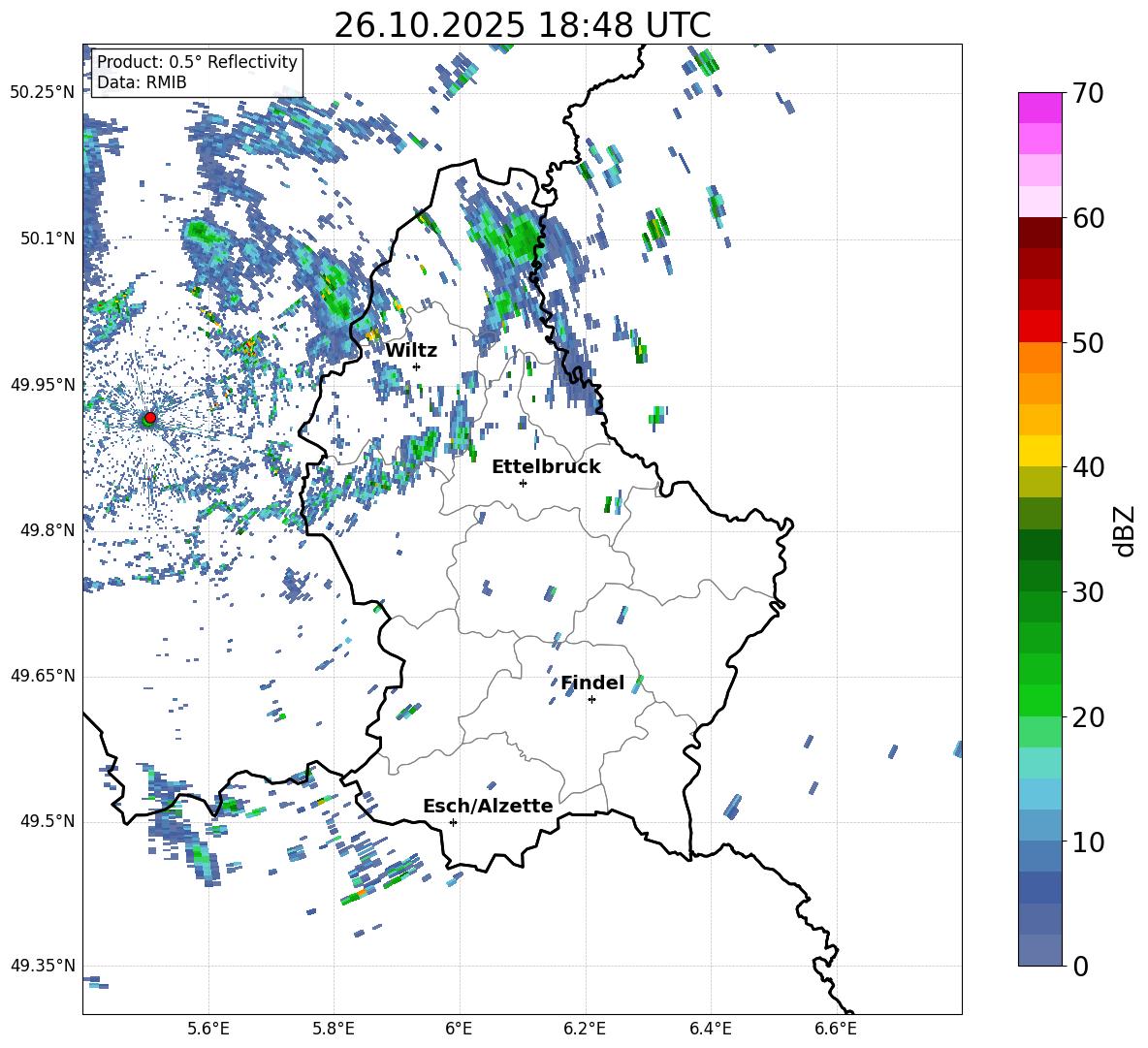Click the Findel station cross marker
The width and height of the screenshot is (1148, 1048).
tap(591, 700)
